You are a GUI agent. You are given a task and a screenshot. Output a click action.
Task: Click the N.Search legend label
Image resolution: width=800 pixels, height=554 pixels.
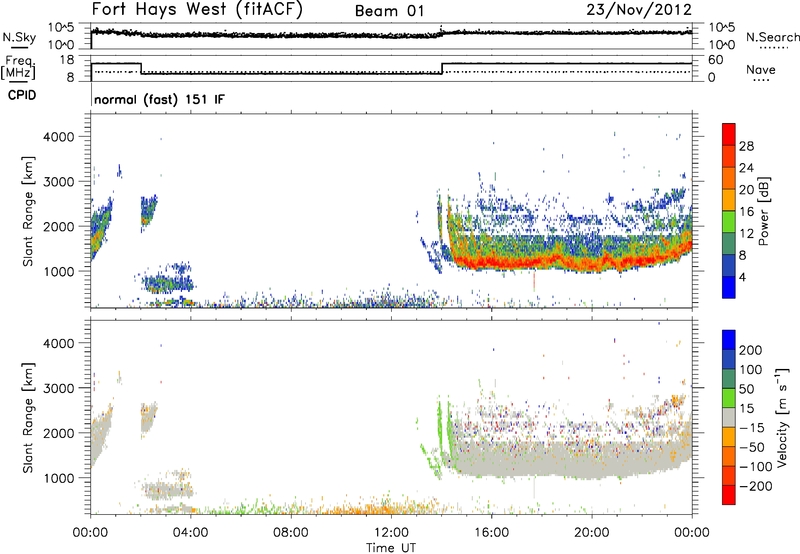pyautogui.click(x=772, y=37)
